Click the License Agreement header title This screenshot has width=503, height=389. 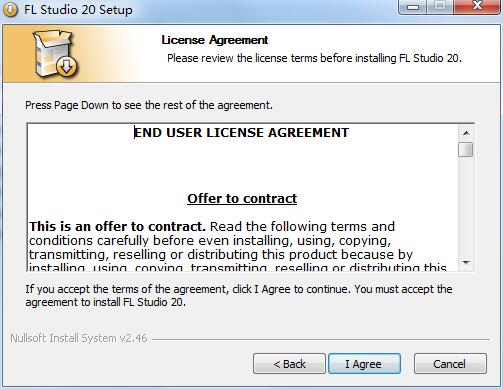pos(215,40)
